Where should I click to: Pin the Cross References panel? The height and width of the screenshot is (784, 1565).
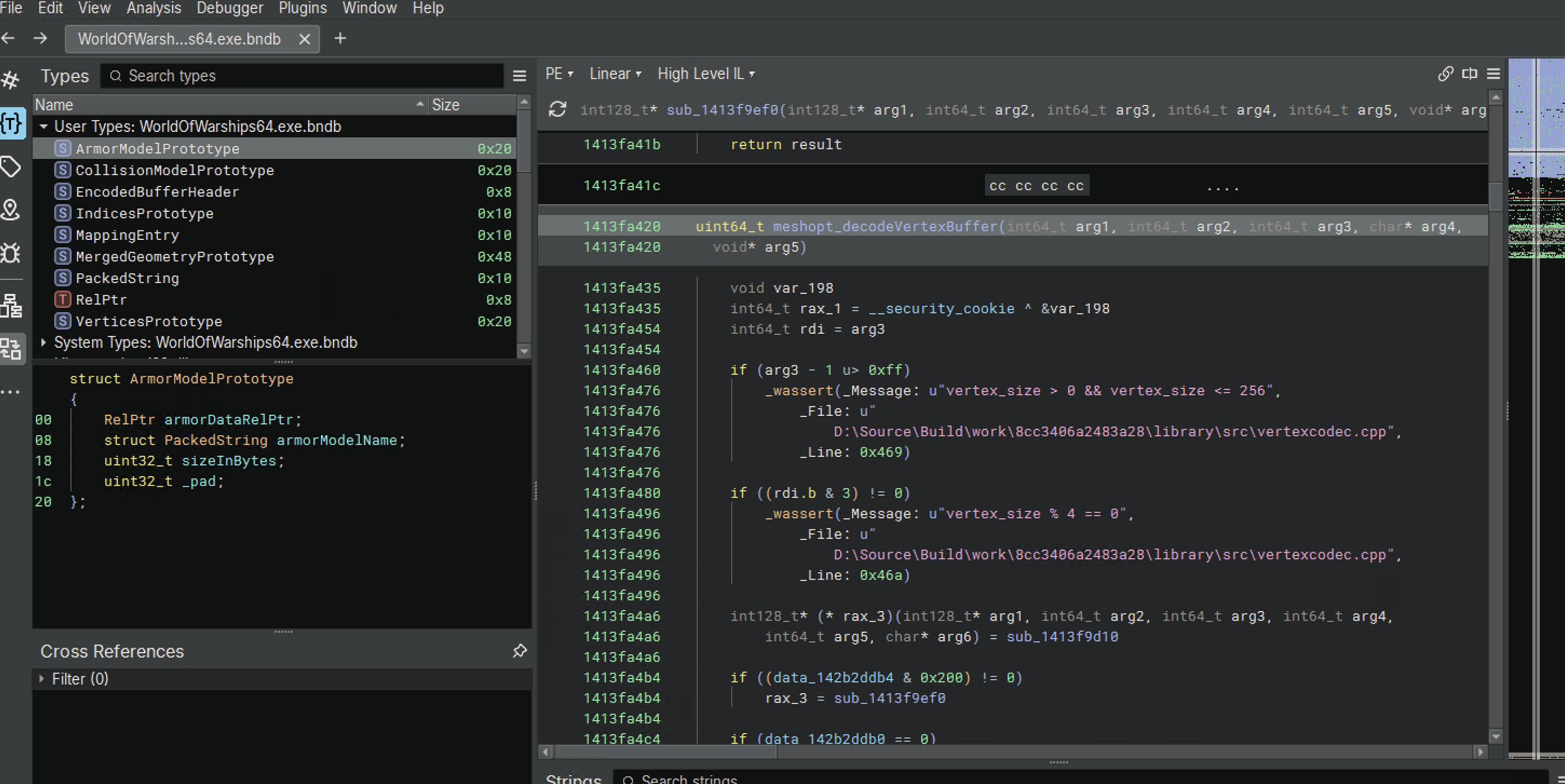tap(520, 651)
